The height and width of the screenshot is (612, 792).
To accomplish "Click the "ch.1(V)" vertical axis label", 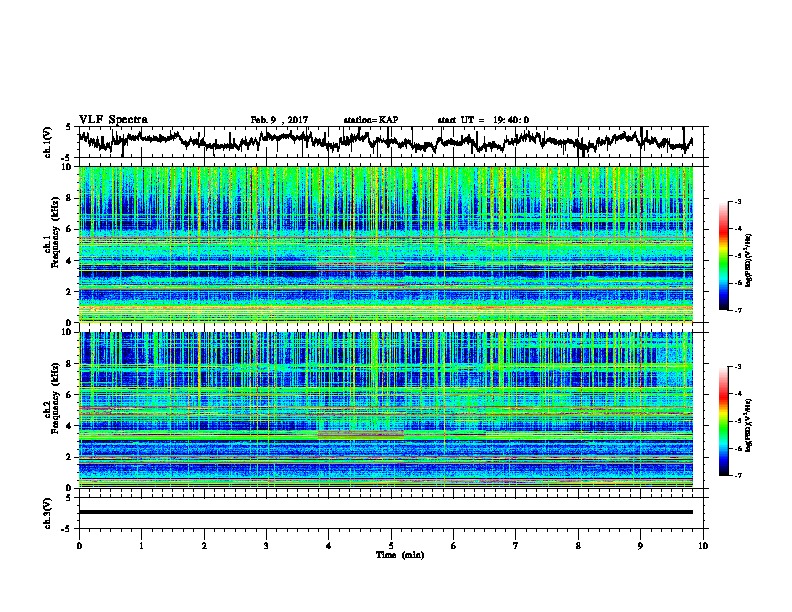I will click(48, 142).
